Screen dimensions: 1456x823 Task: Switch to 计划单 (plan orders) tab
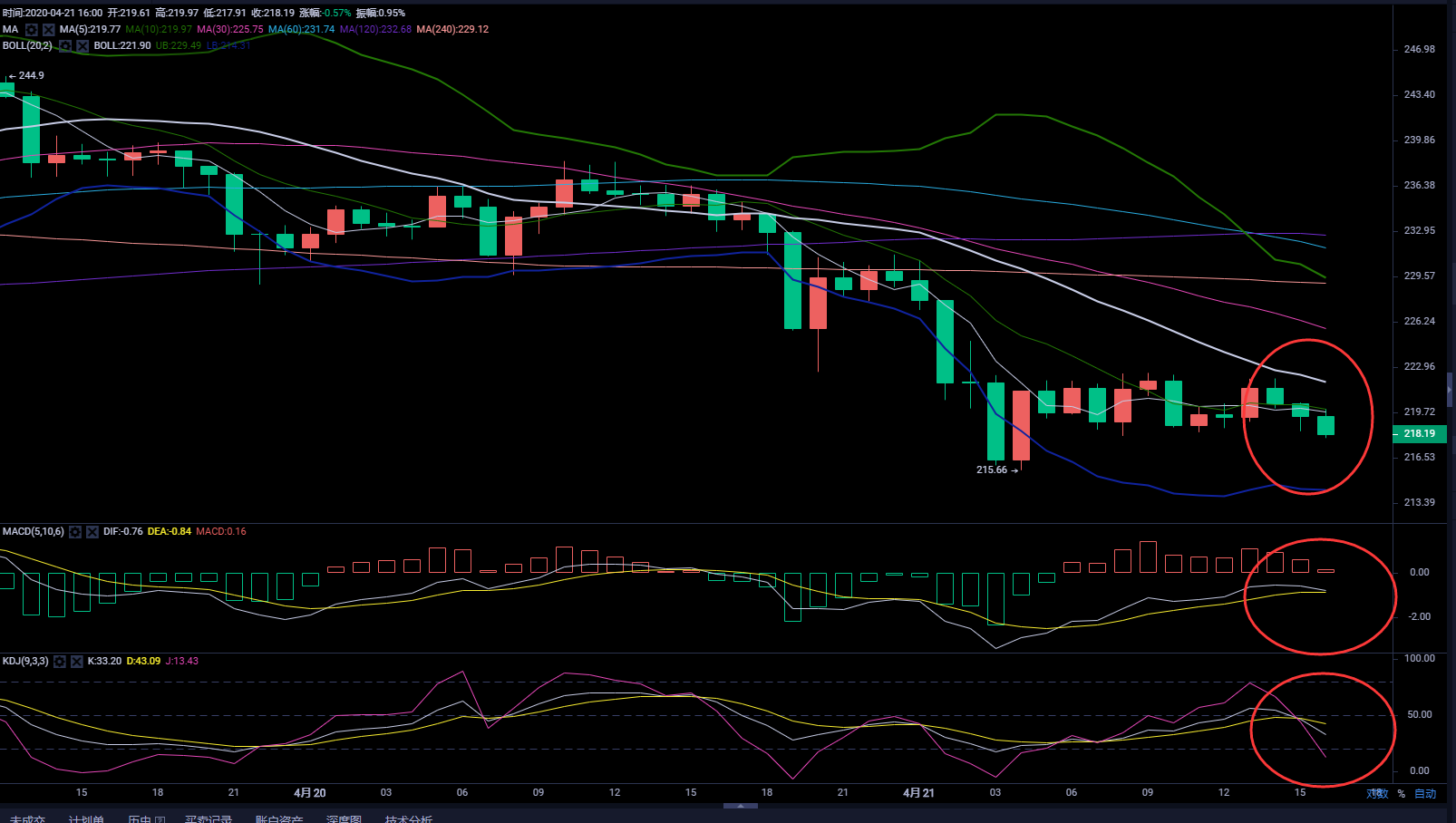click(x=86, y=818)
